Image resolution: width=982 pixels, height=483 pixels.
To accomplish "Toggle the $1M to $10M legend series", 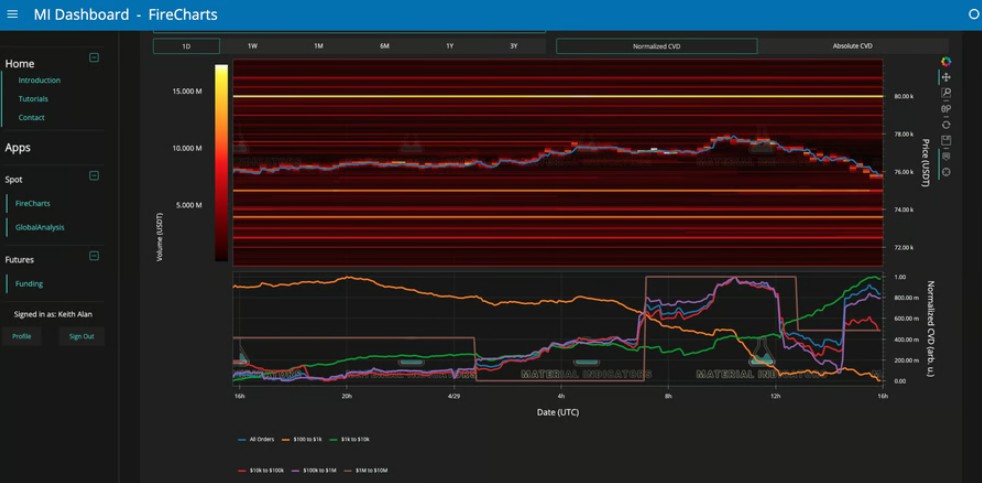I will click(368, 470).
